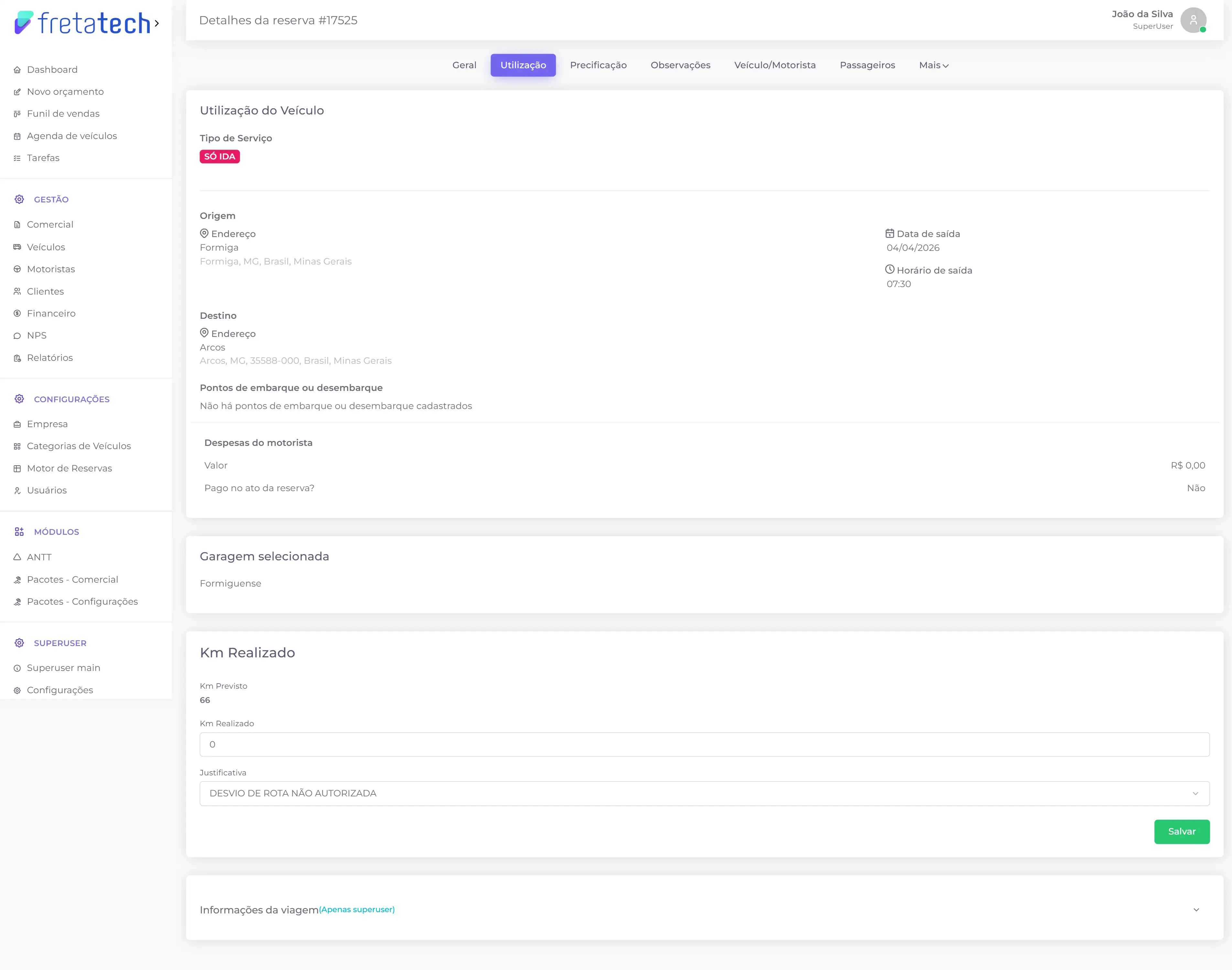The height and width of the screenshot is (970, 1232).
Task: Click the CONFIGURAÇÕES section header
Action: tap(71, 399)
